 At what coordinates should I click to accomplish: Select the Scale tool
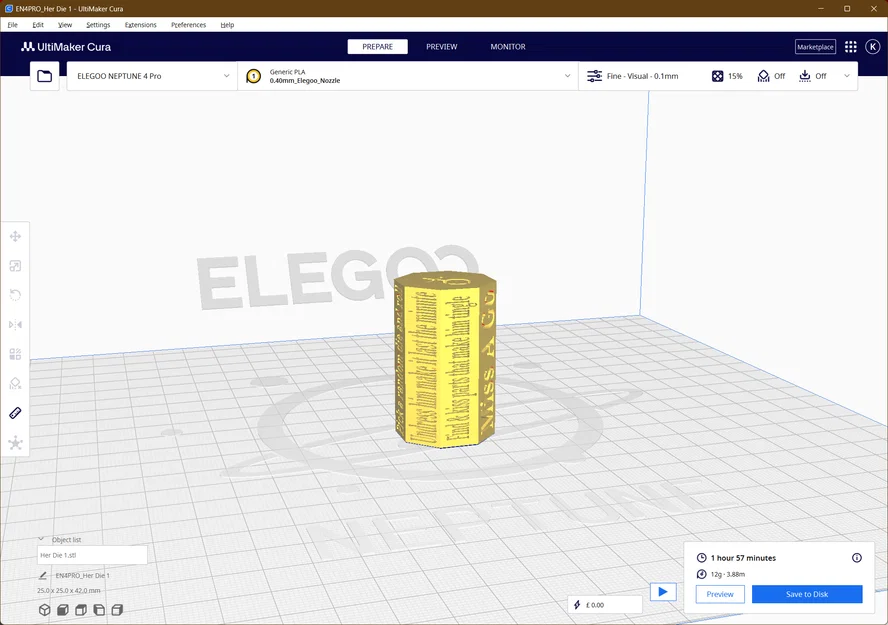pyautogui.click(x=15, y=266)
